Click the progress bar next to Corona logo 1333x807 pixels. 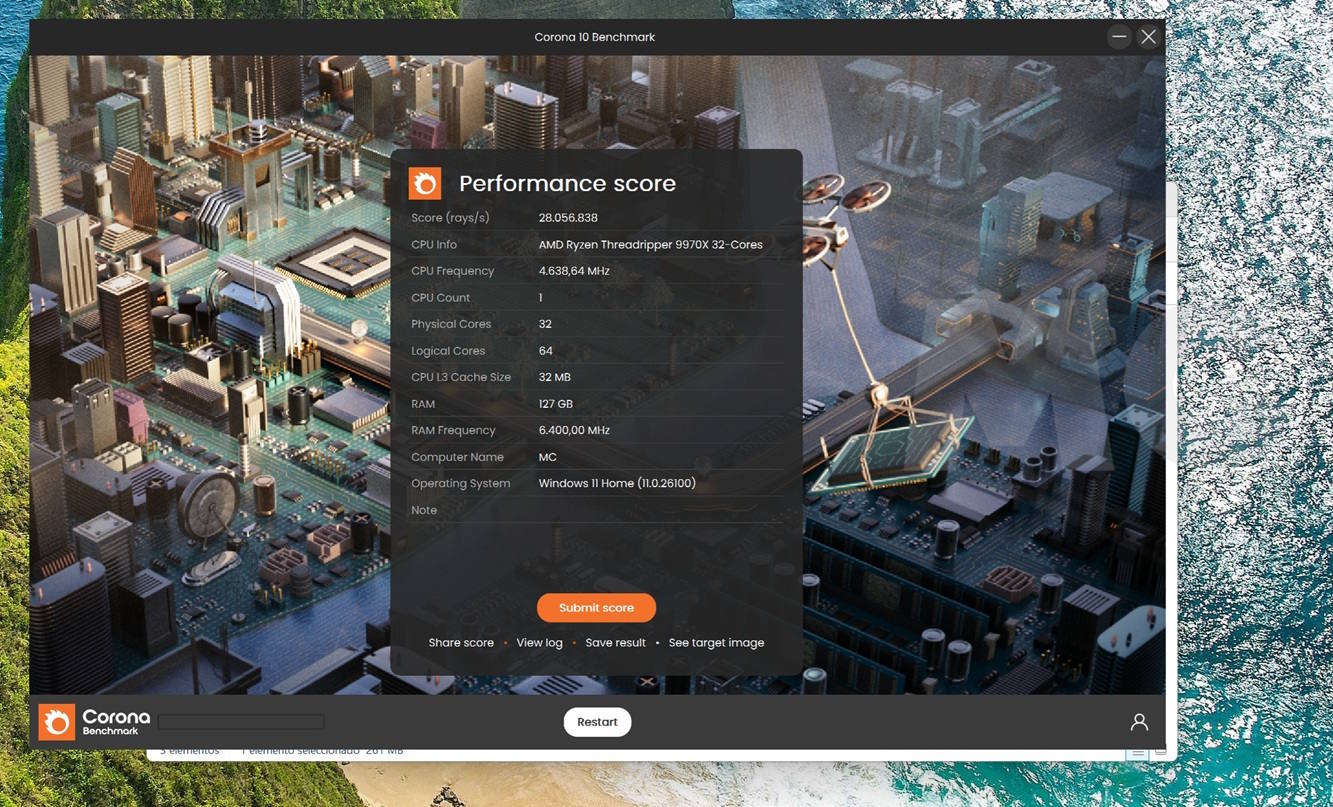241,722
